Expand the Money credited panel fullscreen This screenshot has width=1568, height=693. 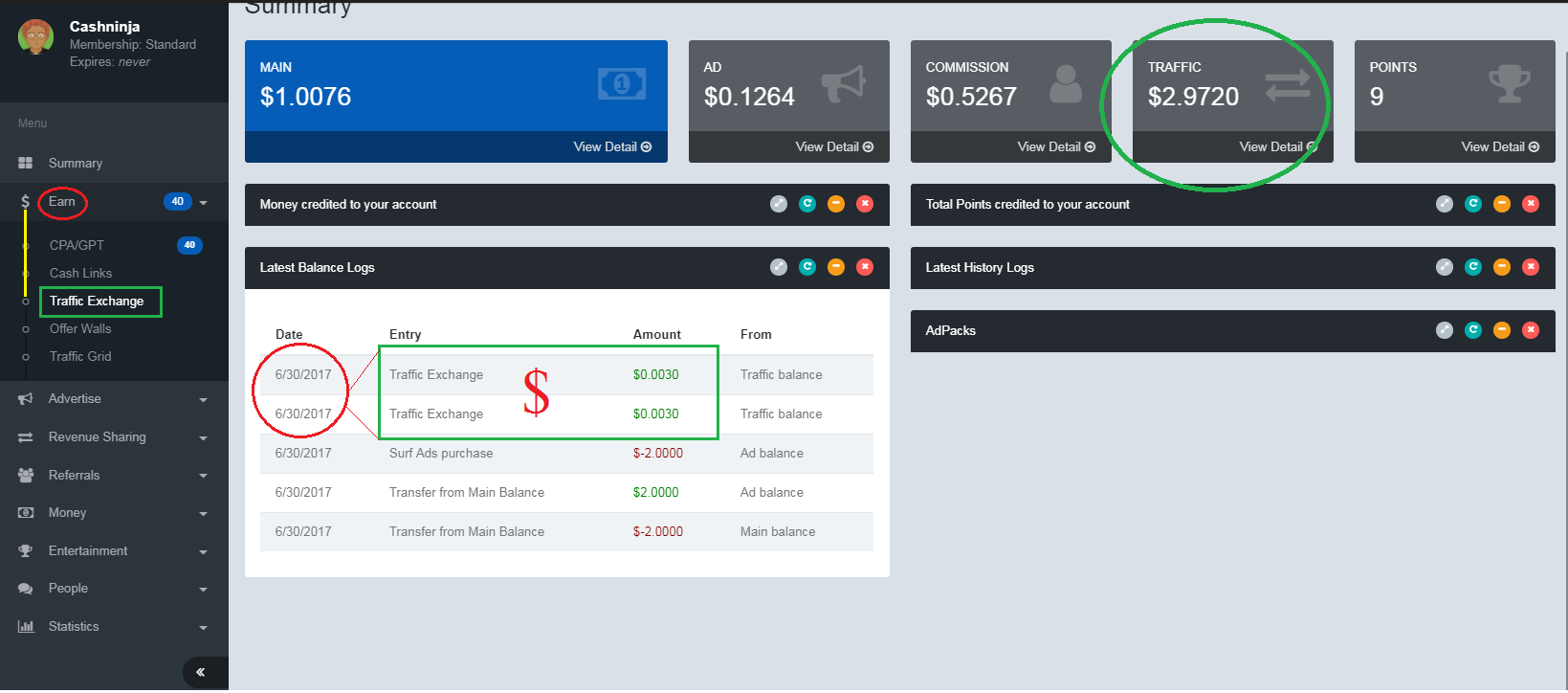tap(779, 204)
